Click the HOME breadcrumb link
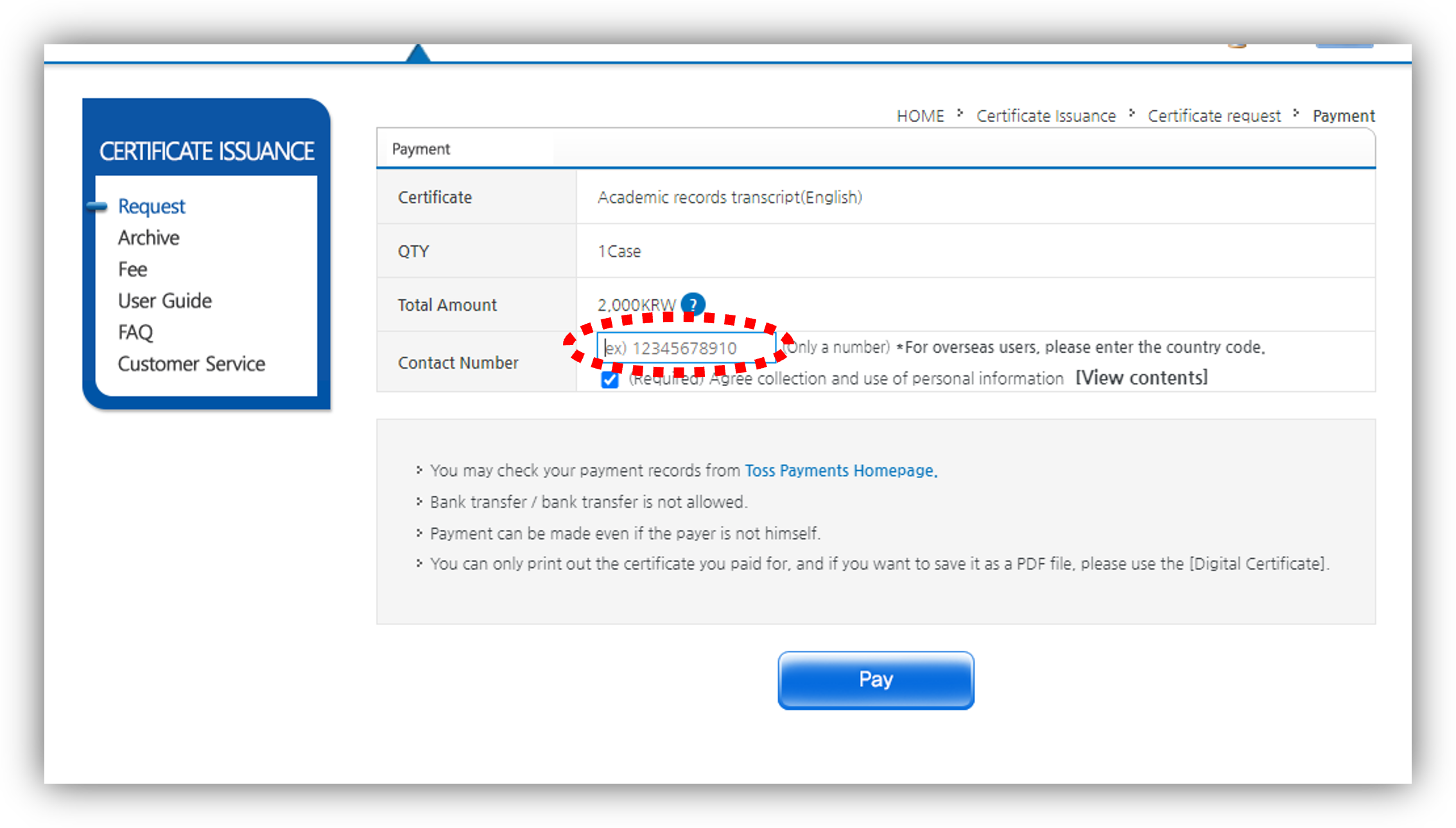The width and height of the screenshot is (1456, 828). pyautogui.click(x=919, y=116)
